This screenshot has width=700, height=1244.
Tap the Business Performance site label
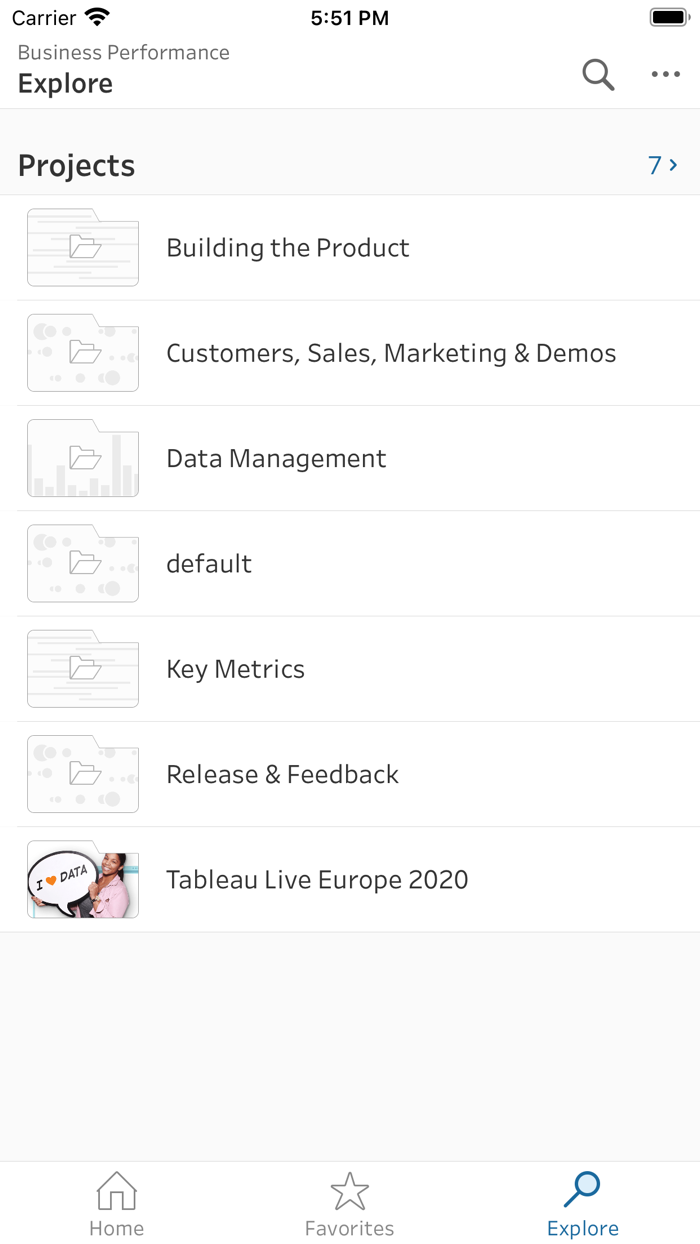tap(124, 52)
